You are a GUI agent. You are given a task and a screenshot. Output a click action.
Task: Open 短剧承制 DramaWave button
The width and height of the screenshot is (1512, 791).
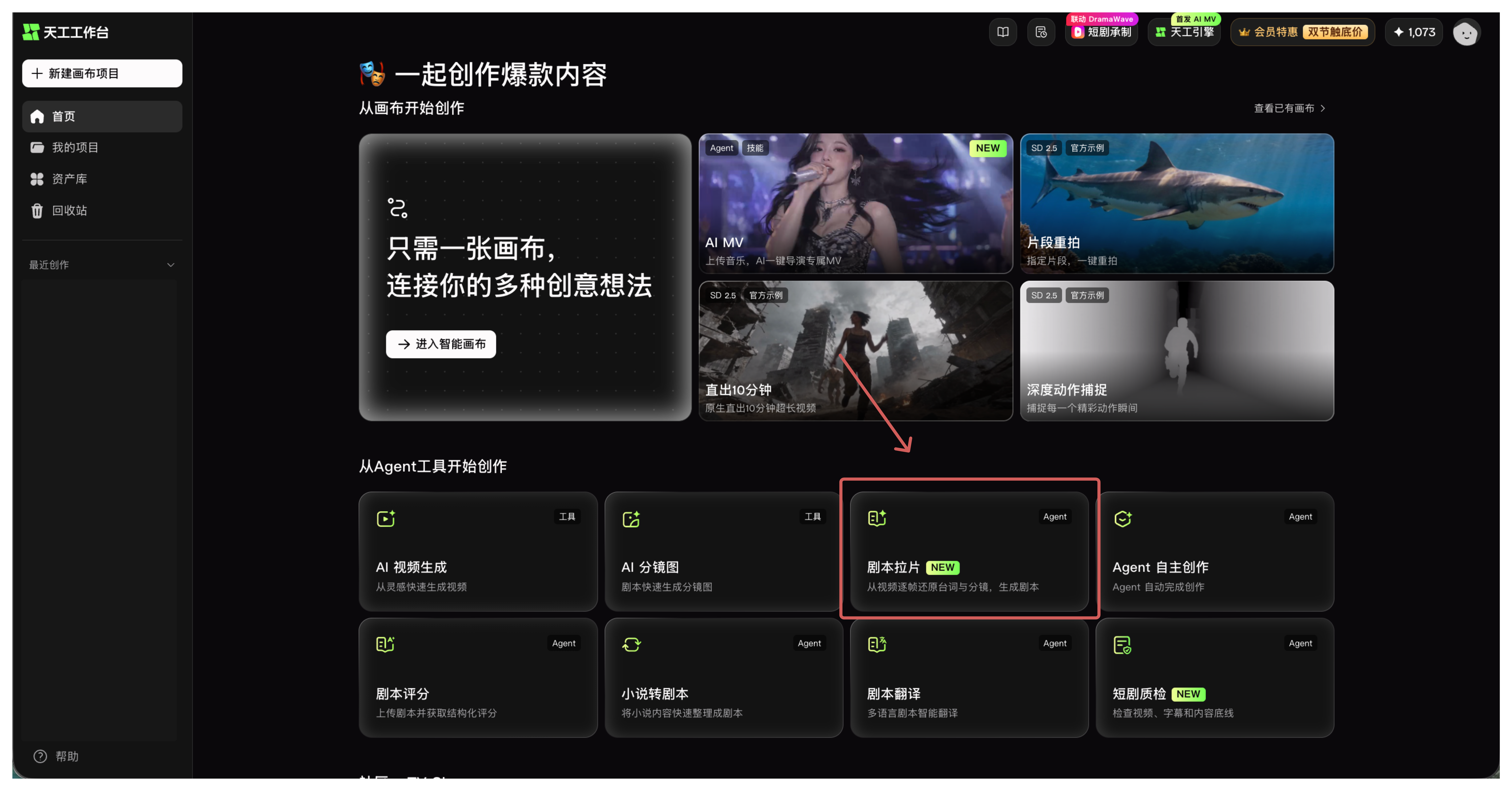click(x=1101, y=32)
